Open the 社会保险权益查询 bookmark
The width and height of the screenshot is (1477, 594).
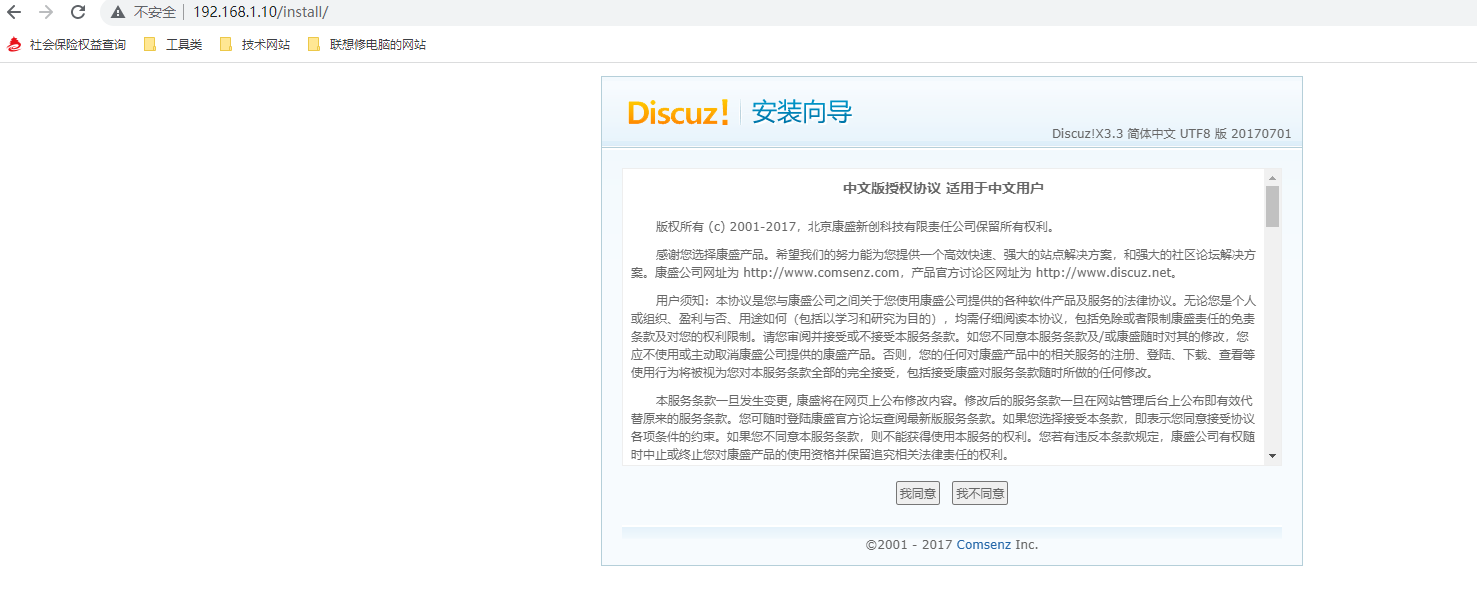point(67,45)
